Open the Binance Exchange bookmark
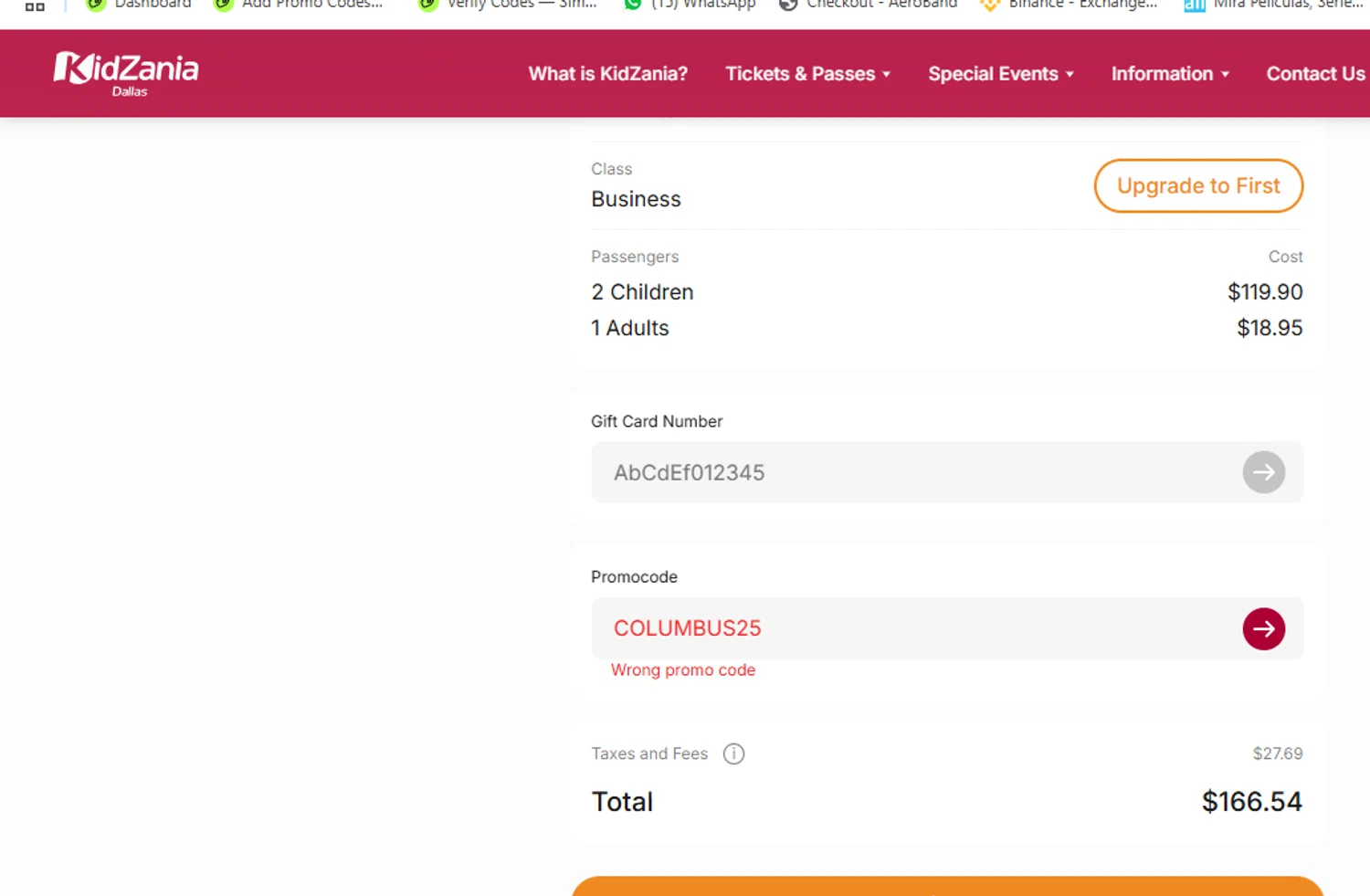Screen dimensions: 1370x896 (1069, 5)
